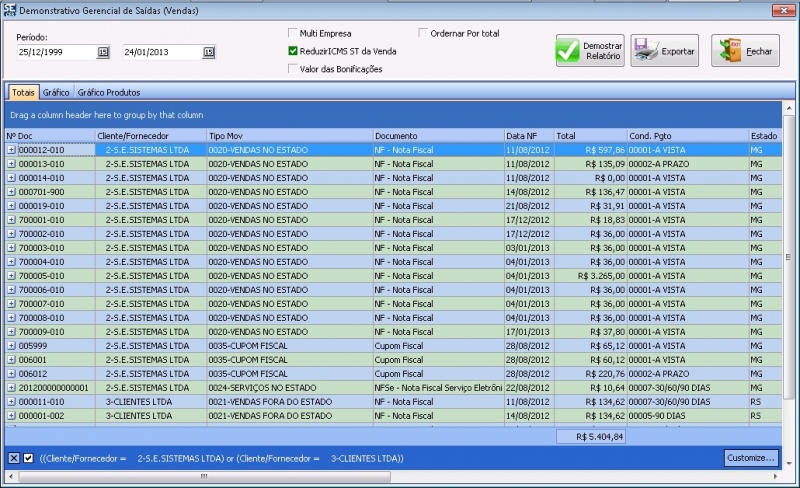
Task: Expand the row with document 700005-010
Action: (12, 276)
